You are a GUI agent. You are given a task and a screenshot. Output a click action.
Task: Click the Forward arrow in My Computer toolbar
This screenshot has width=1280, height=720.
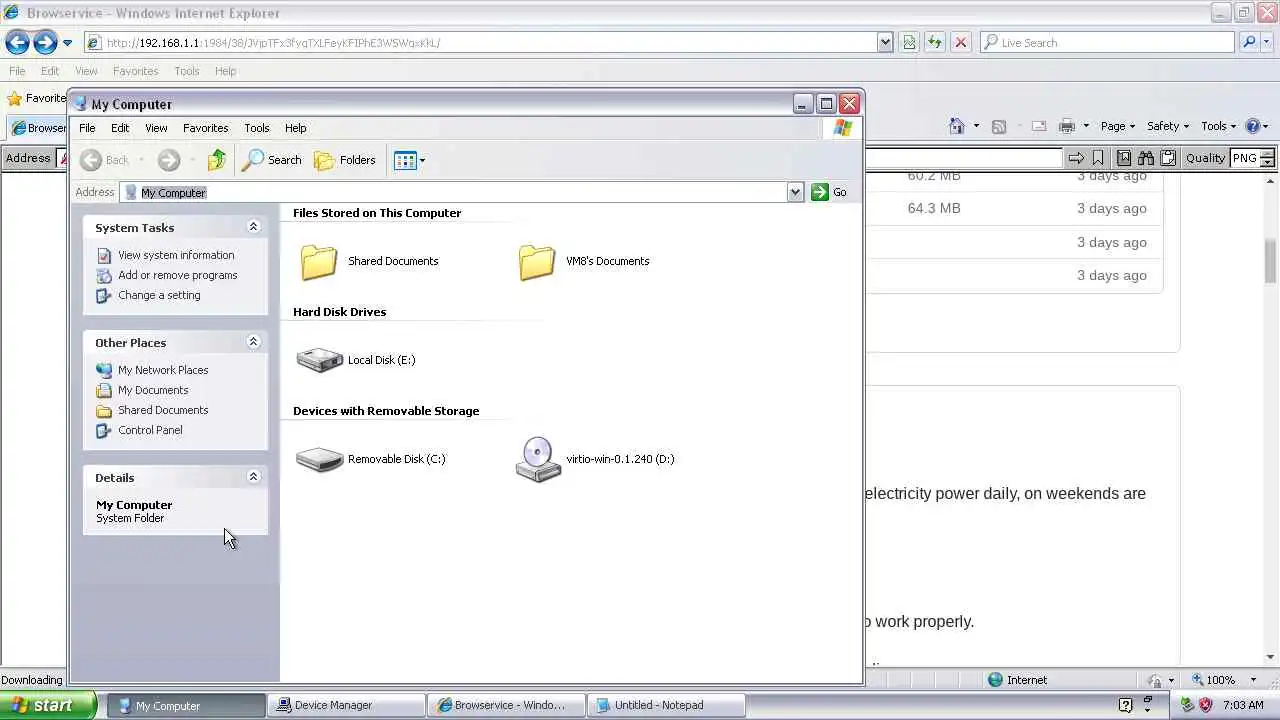pos(169,160)
